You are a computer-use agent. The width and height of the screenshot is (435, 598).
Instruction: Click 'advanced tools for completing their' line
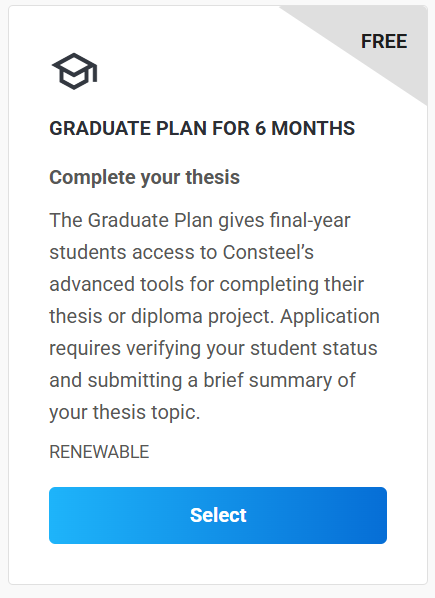coord(206,285)
